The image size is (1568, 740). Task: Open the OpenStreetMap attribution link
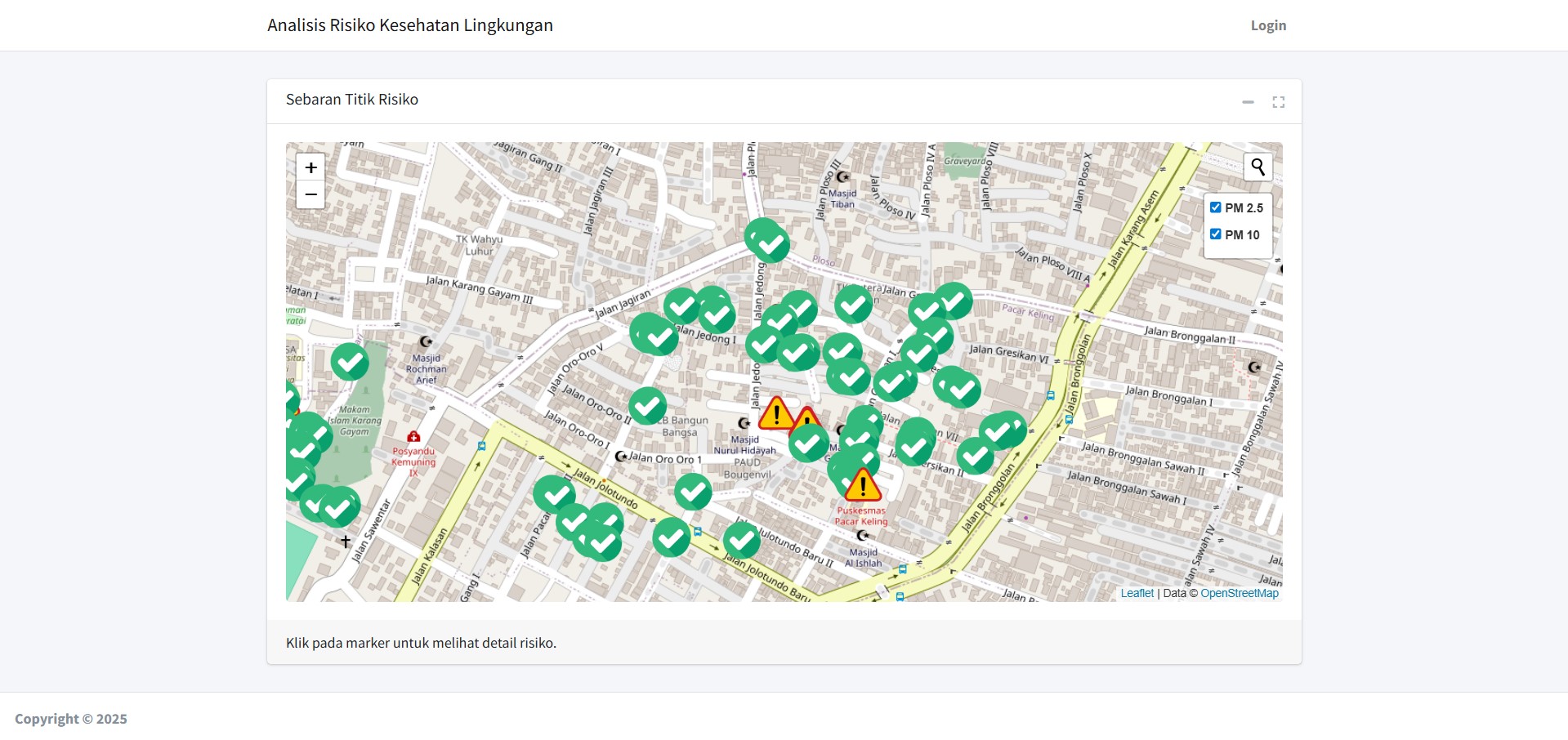coord(1239,593)
